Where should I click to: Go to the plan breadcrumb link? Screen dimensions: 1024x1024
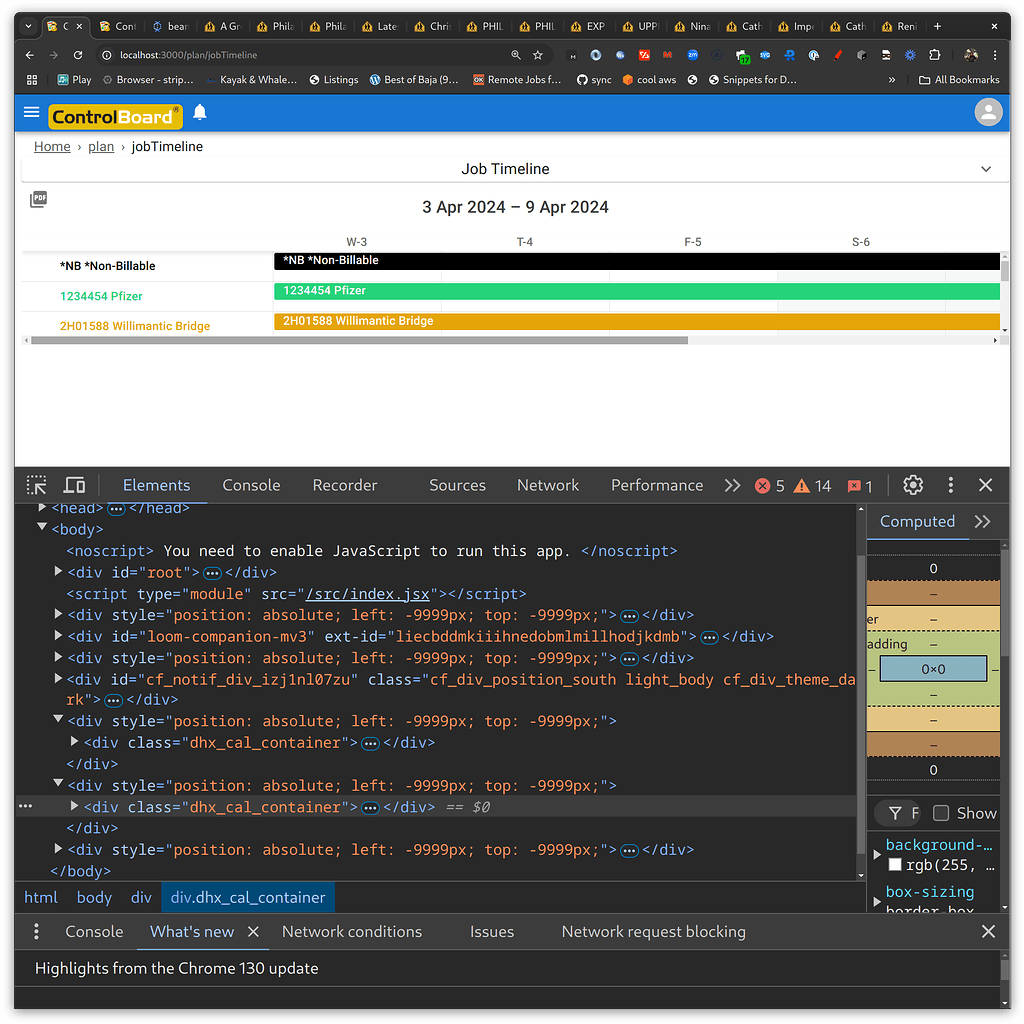[101, 146]
